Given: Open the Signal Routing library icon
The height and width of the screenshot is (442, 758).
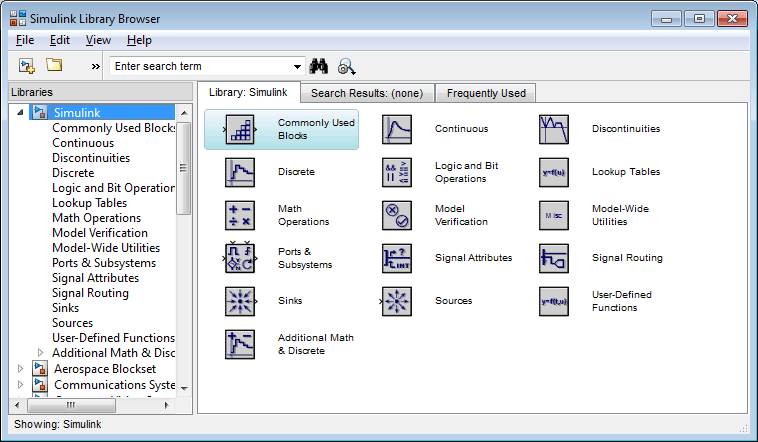Looking at the screenshot, I should (x=554, y=259).
